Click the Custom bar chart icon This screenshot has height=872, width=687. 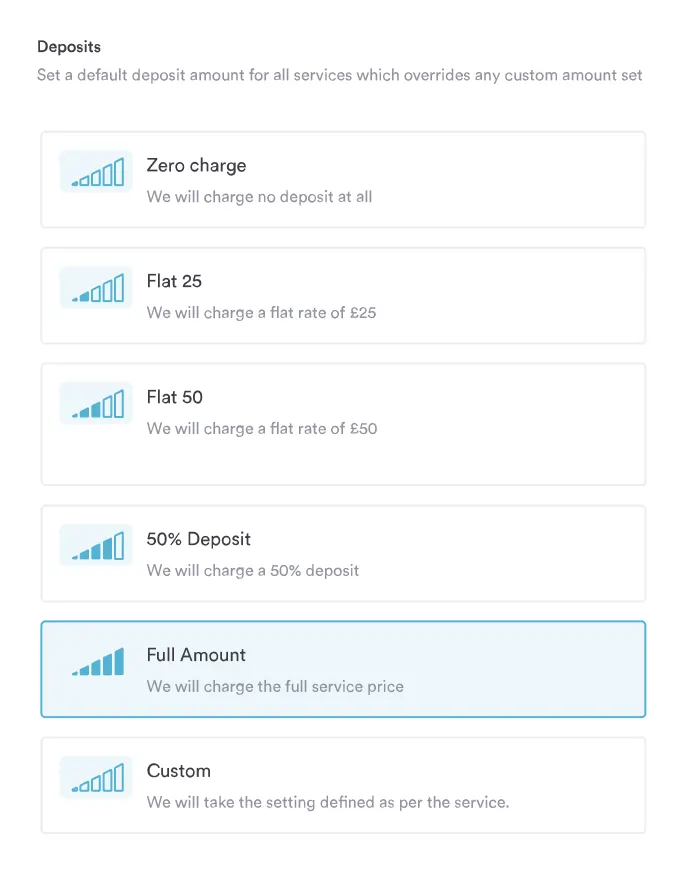pos(95,777)
